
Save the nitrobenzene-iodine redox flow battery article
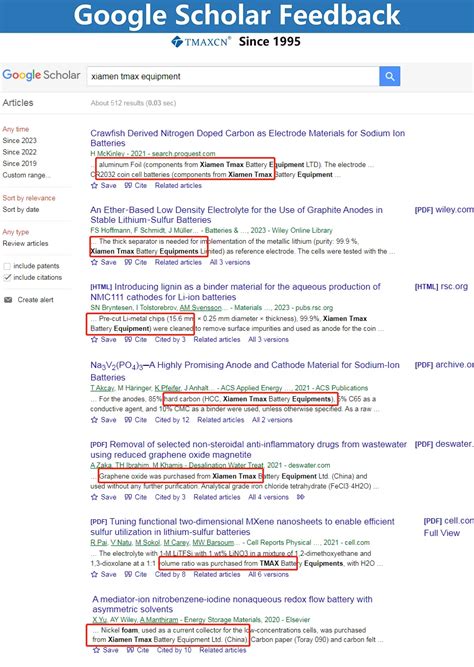coord(106,650)
